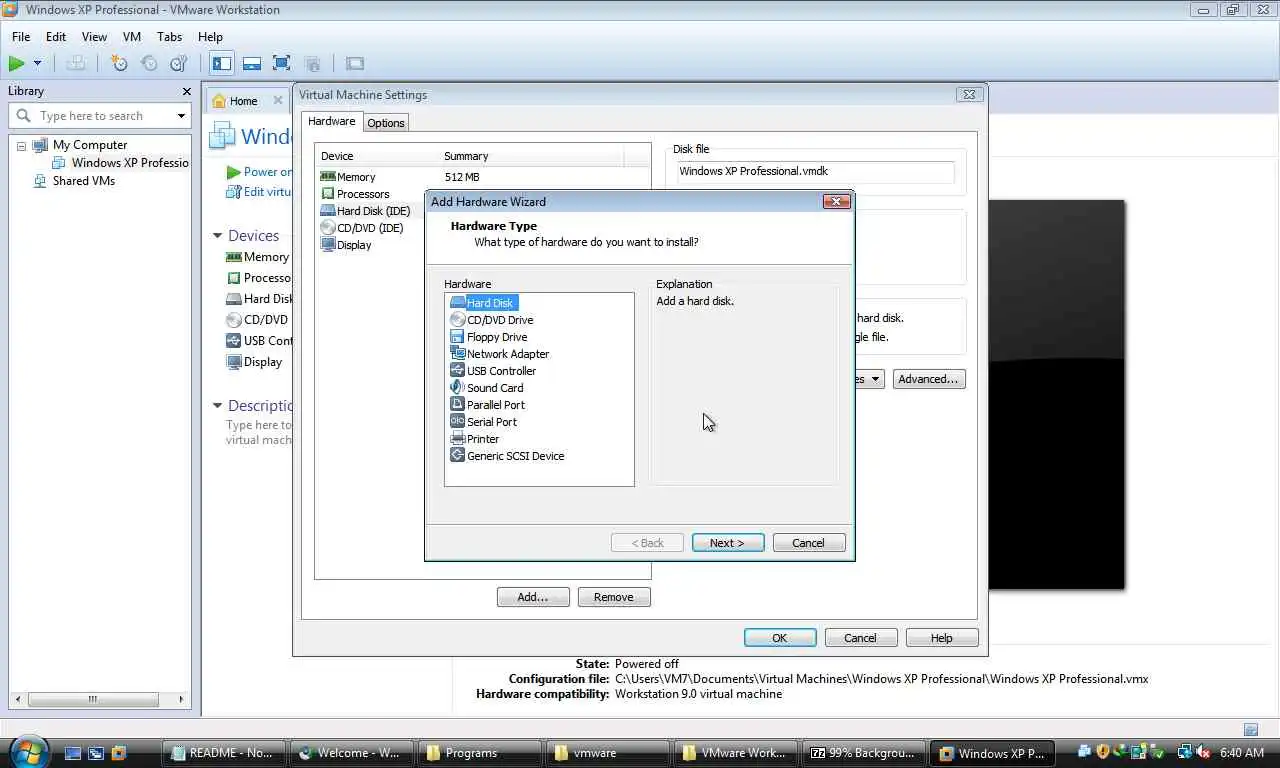Click the console view toolbar icon
This screenshot has height=768, width=1280.
tap(355, 63)
